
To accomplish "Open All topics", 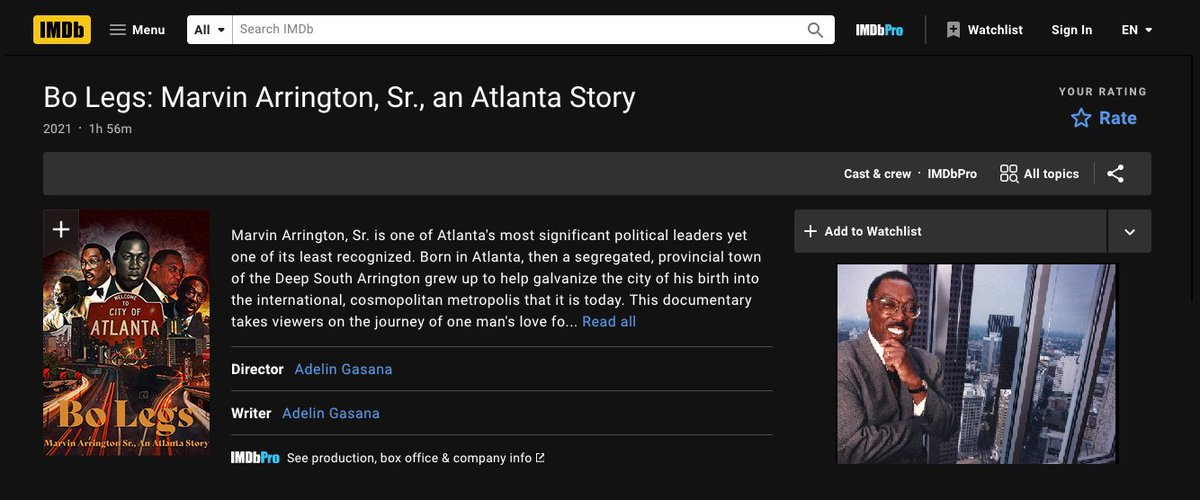I will 1039,174.
